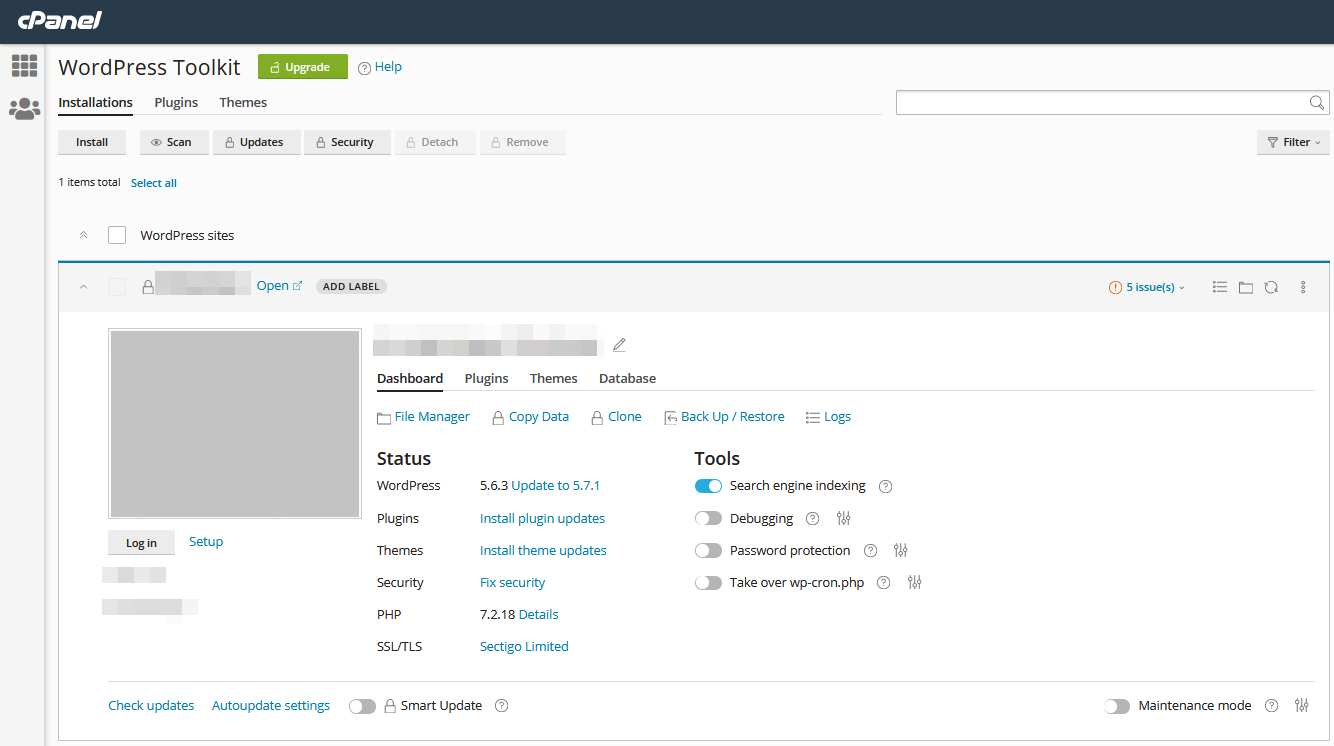Open the three-dot more actions menu
The image size is (1334, 746).
point(1303,287)
